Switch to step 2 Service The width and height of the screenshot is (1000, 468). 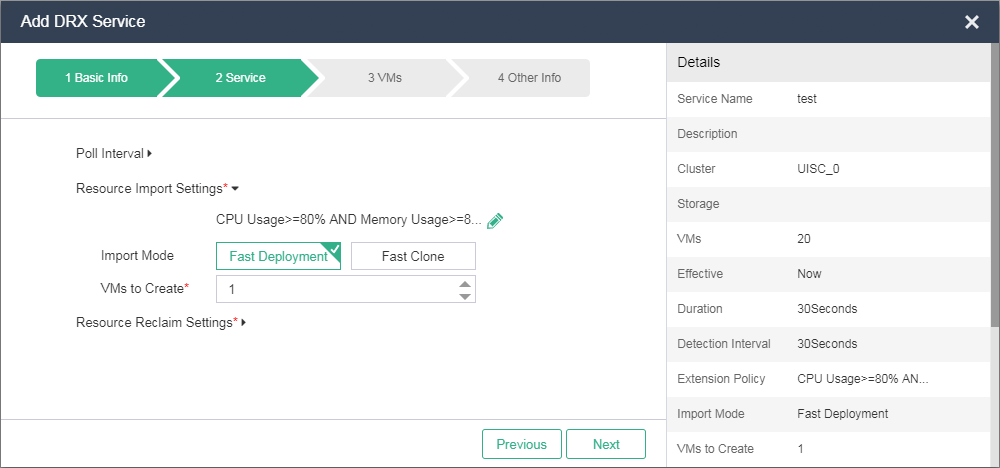[240, 78]
